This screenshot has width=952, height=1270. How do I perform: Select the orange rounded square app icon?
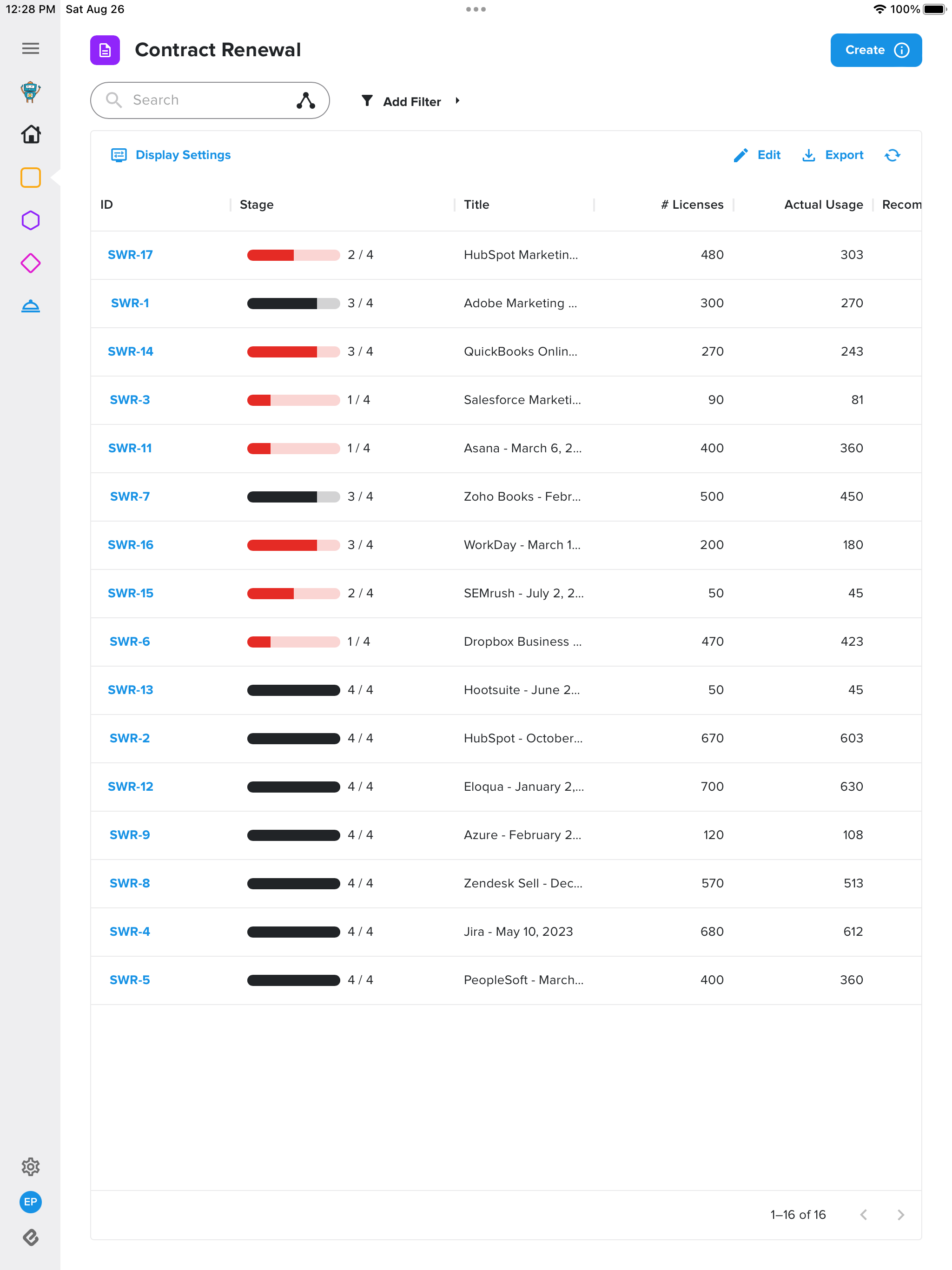coord(30,178)
